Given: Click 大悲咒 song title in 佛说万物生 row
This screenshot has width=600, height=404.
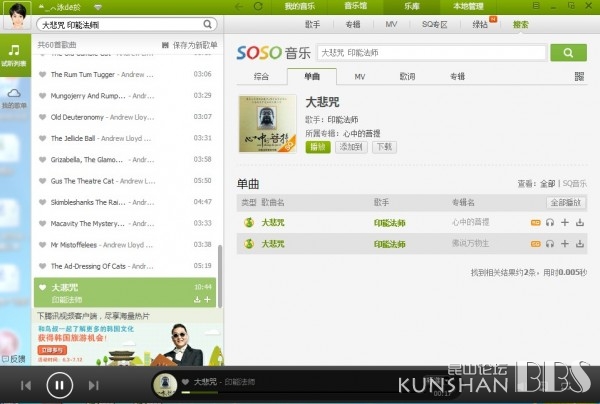Looking at the screenshot, I should coord(273,244).
